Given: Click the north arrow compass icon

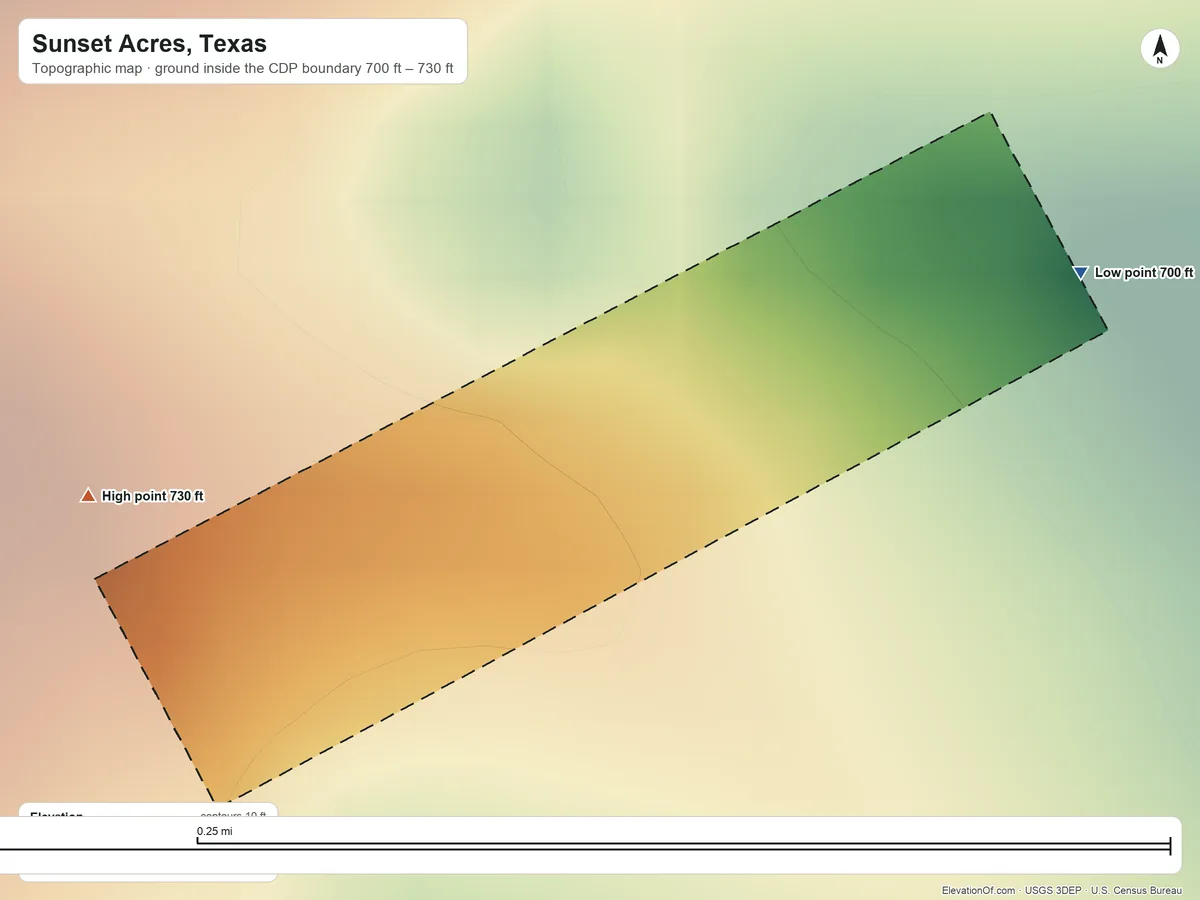Looking at the screenshot, I should tap(1159, 49).
